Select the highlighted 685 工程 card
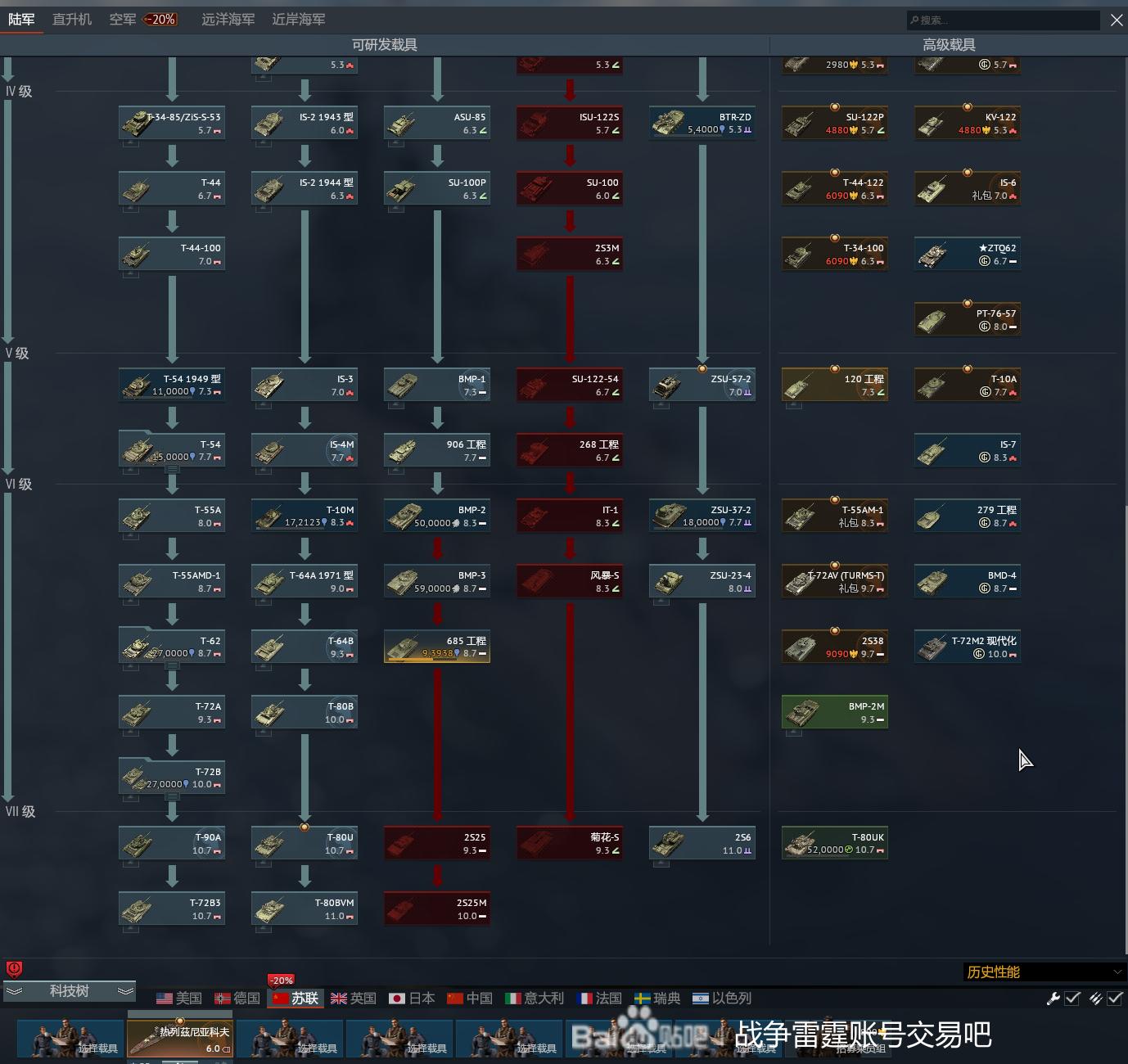 [x=437, y=647]
